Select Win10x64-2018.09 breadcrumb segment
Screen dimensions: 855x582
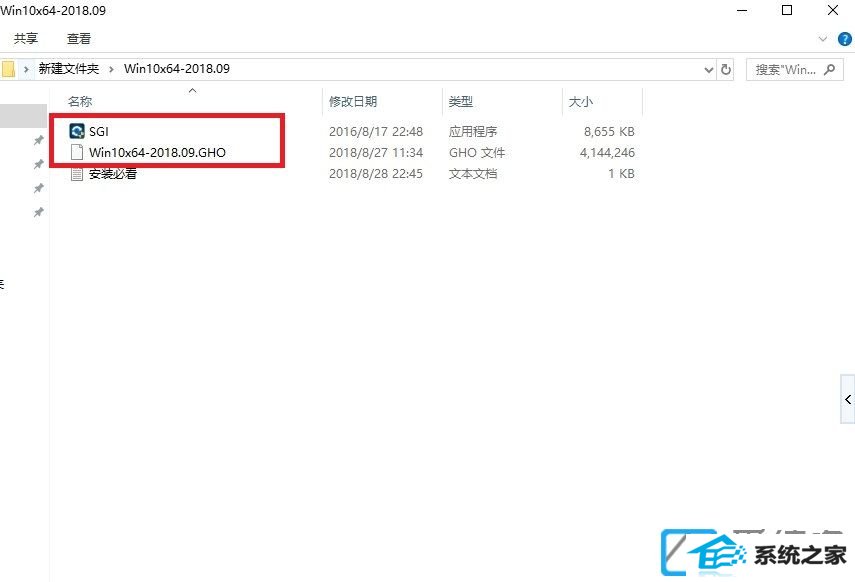(x=177, y=69)
